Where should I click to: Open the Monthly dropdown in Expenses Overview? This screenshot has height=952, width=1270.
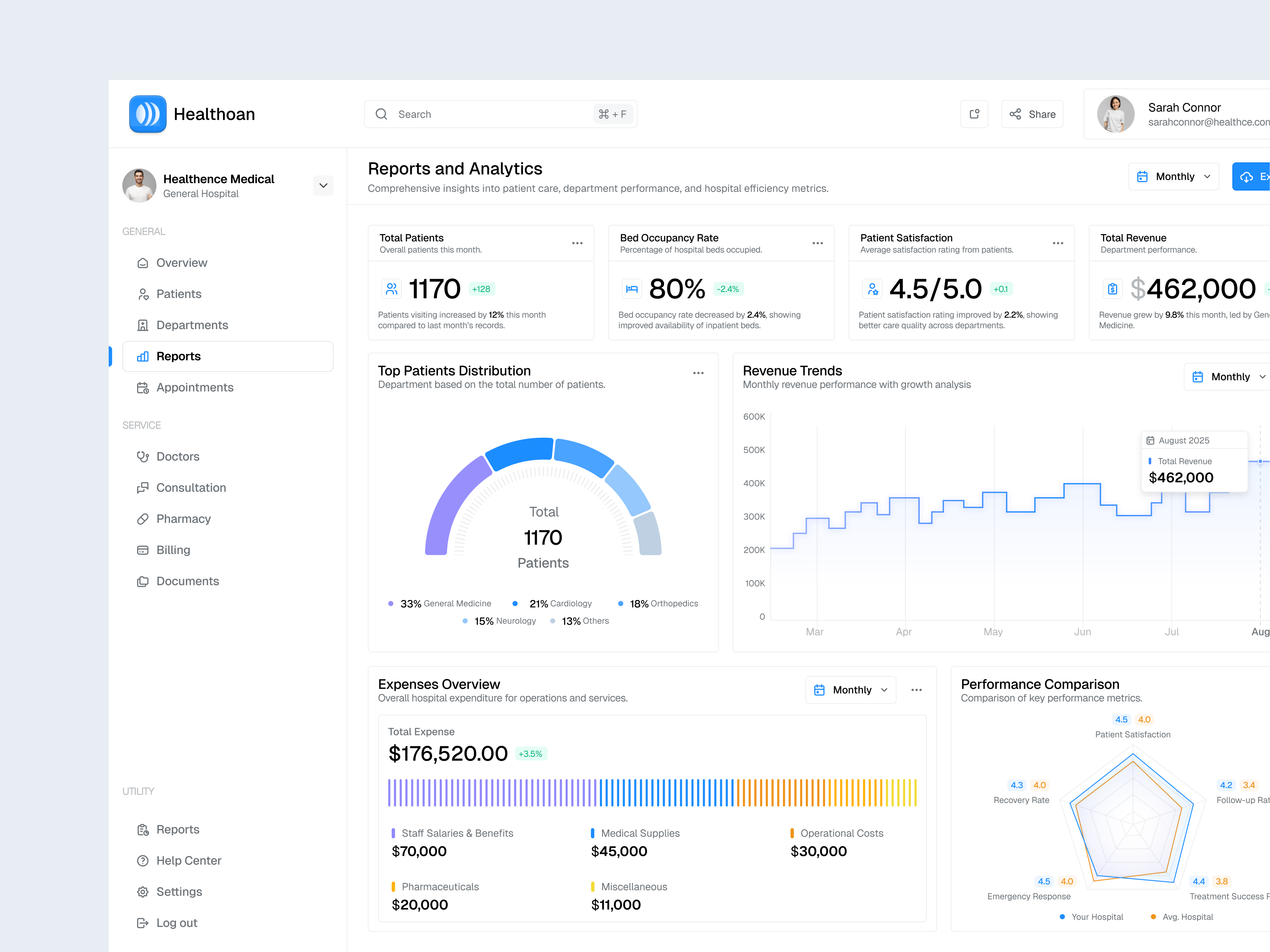pyautogui.click(x=850, y=690)
